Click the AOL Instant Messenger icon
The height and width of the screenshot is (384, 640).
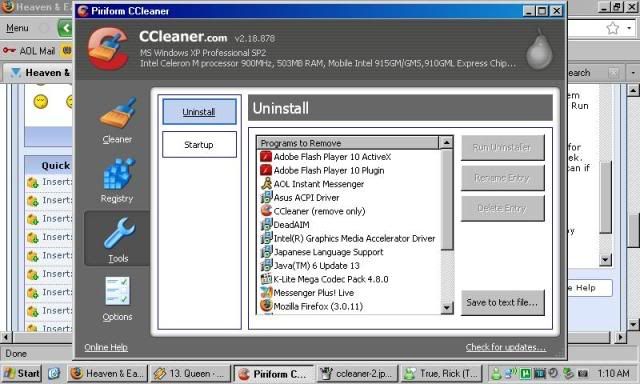pos(266,184)
